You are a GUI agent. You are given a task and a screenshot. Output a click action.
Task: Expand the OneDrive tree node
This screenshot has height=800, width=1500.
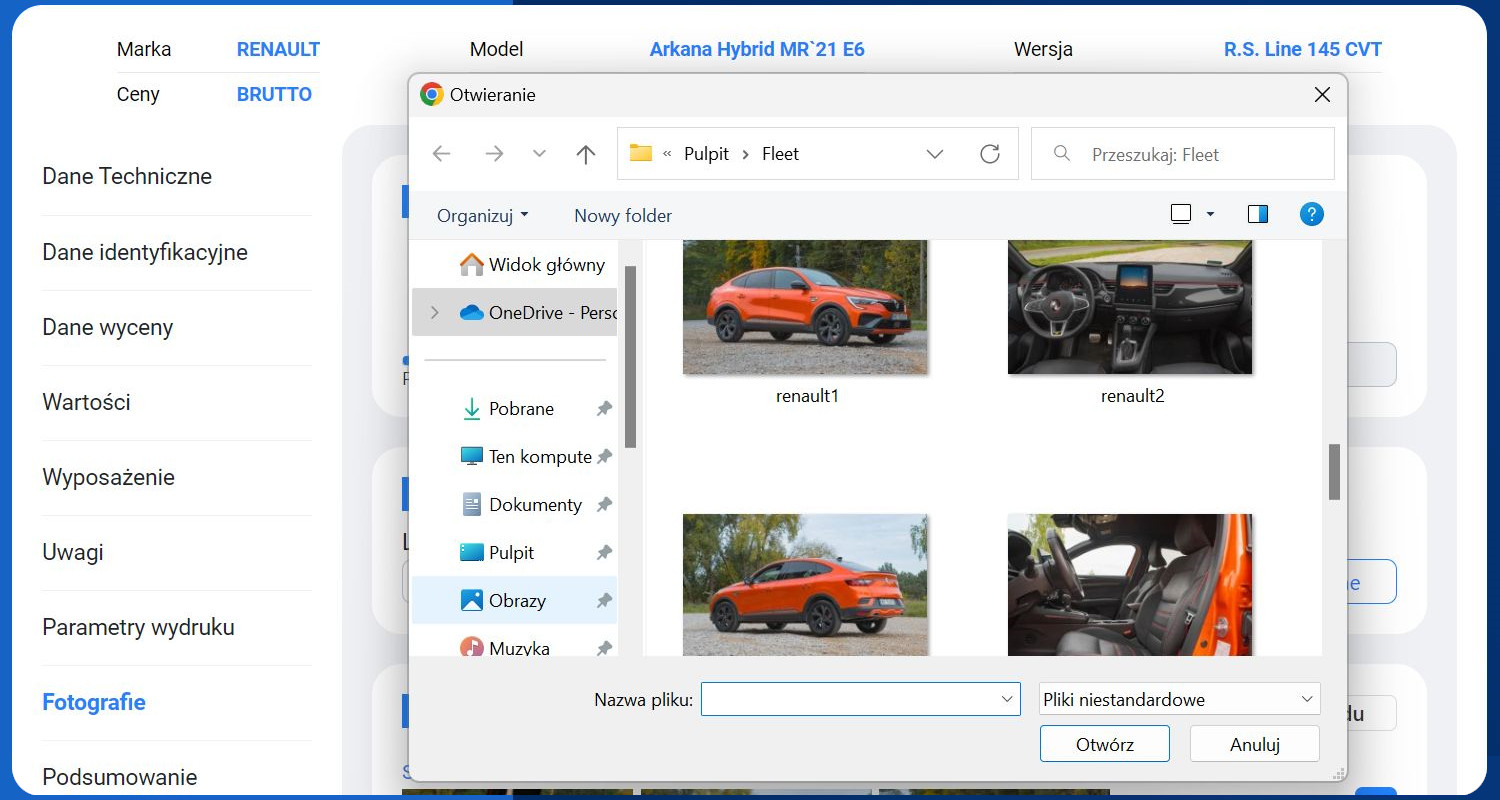point(434,313)
